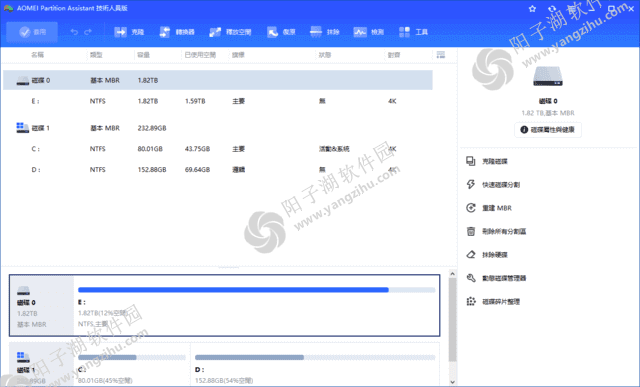Select the D: partition block in disk map

315,365
